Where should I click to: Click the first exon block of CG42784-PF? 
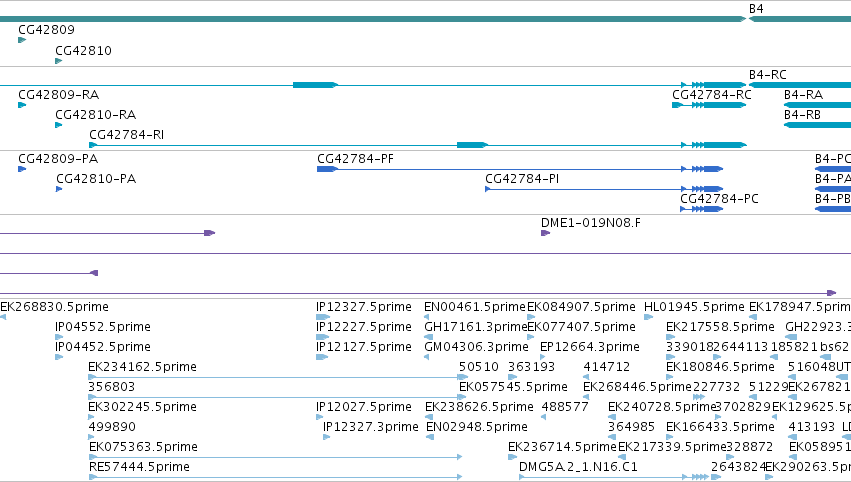pos(327,169)
